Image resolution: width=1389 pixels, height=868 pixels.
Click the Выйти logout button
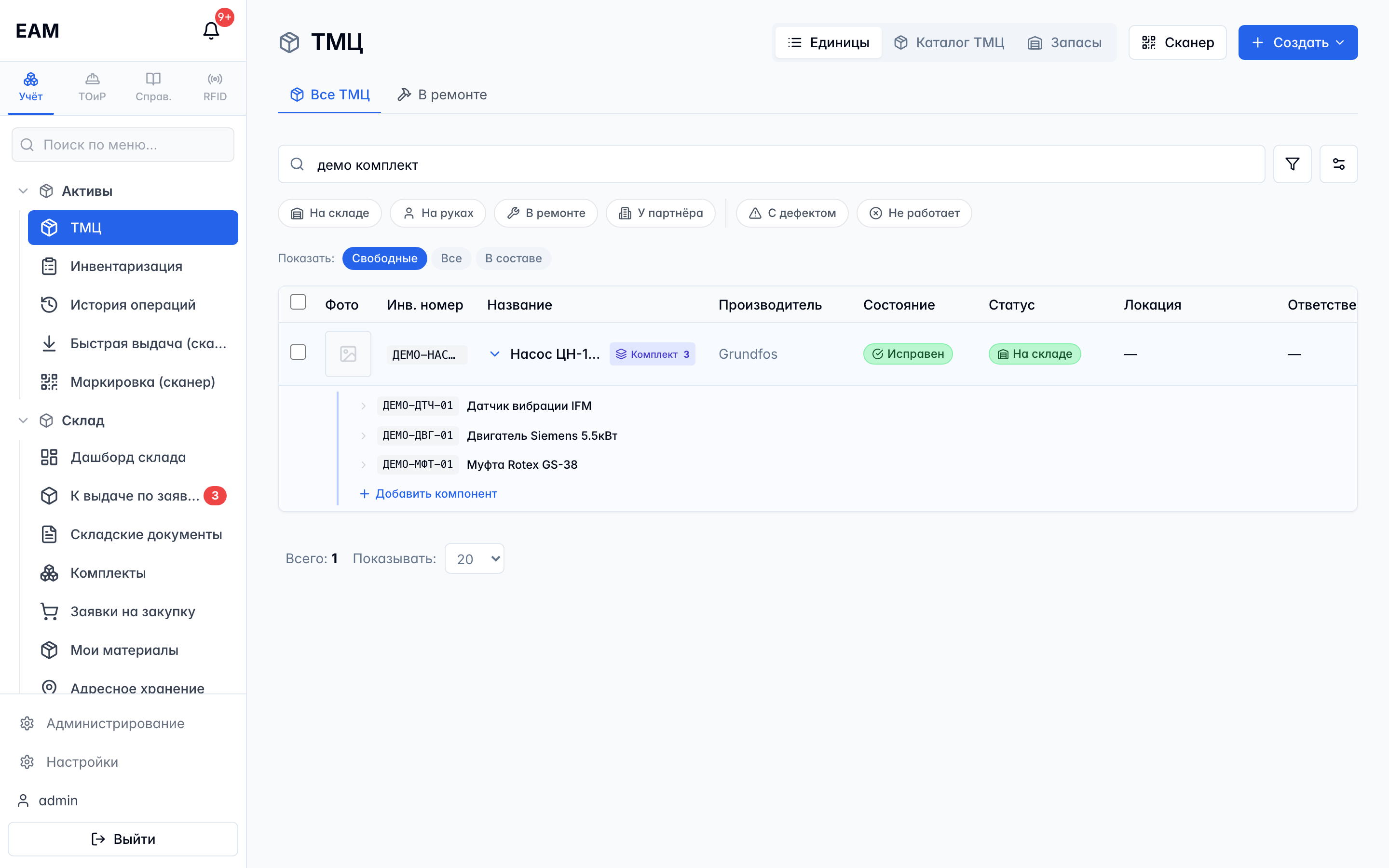[123, 839]
